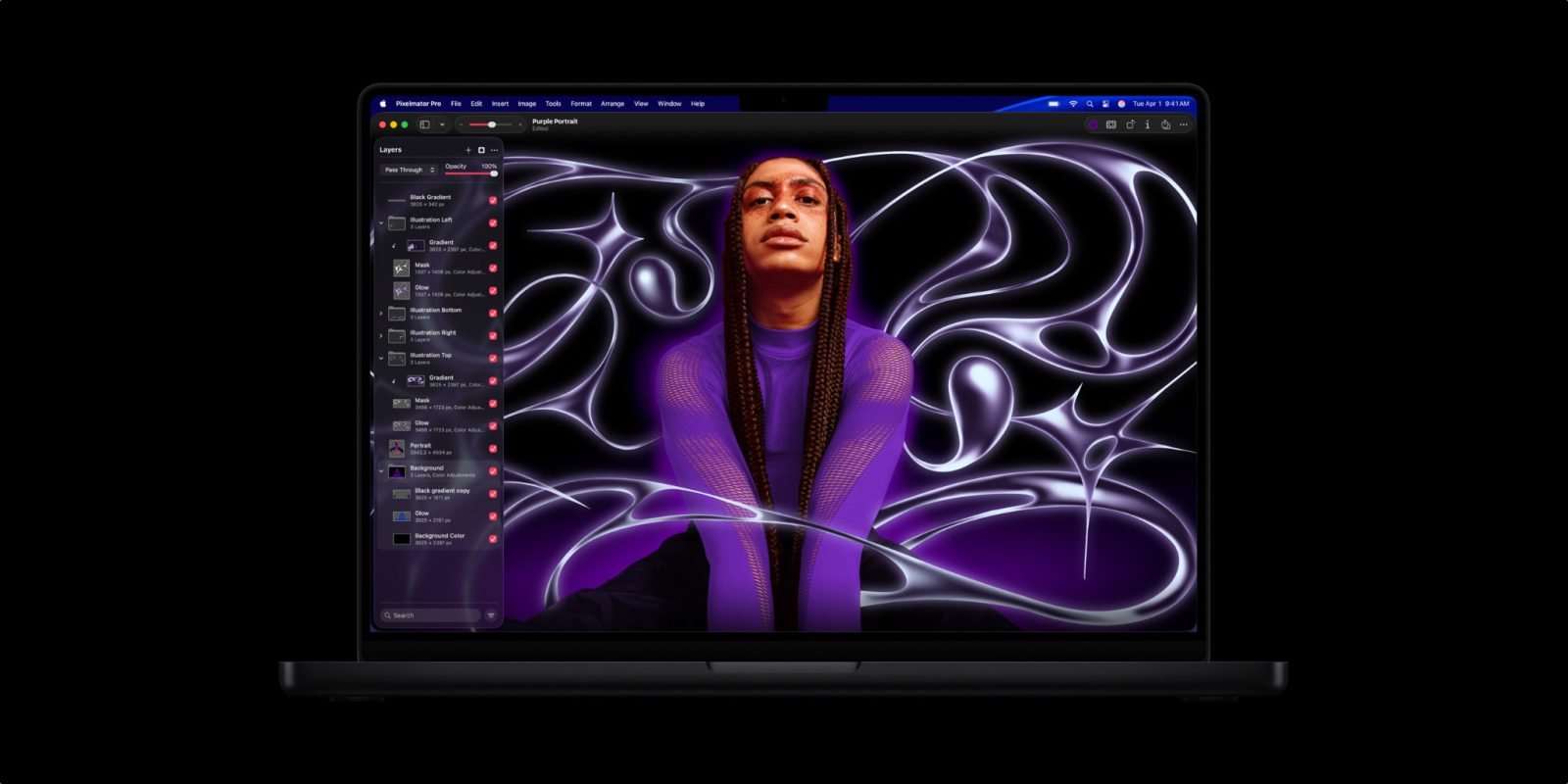Uncheck visibility of Black Gradient layer
The height and width of the screenshot is (784, 1568).
point(493,200)
